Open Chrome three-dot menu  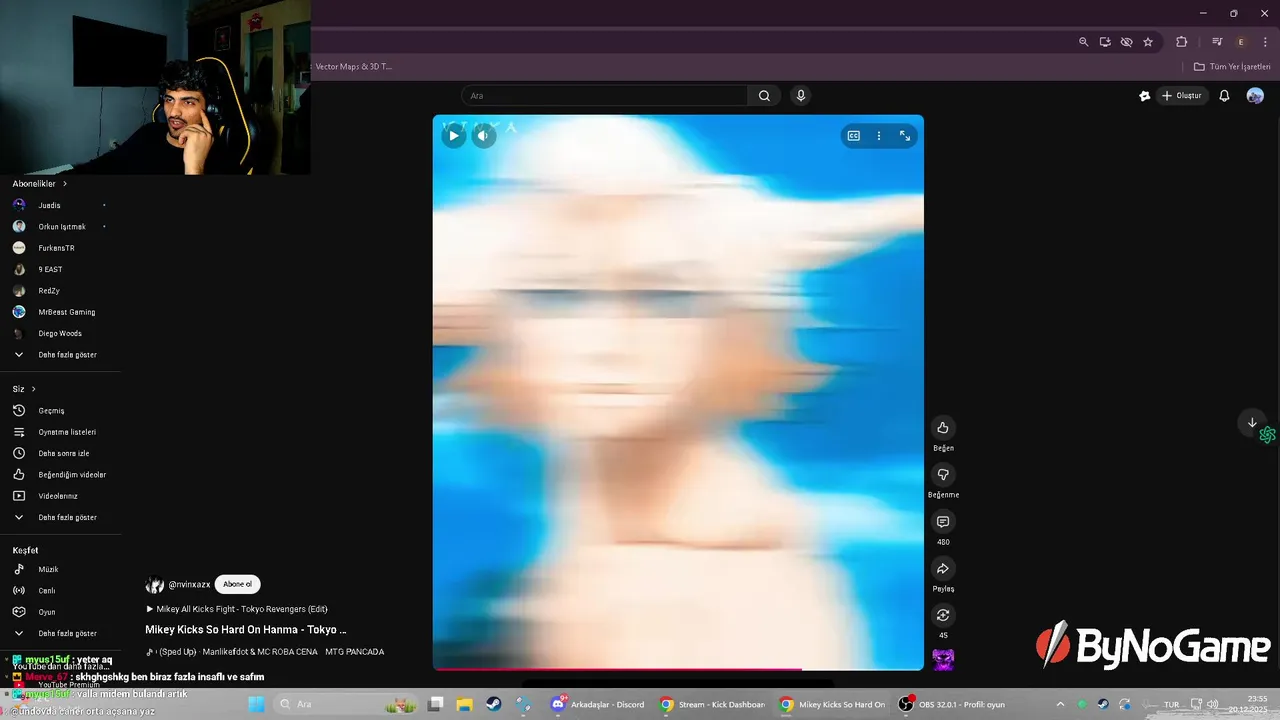coord(1265,42)
